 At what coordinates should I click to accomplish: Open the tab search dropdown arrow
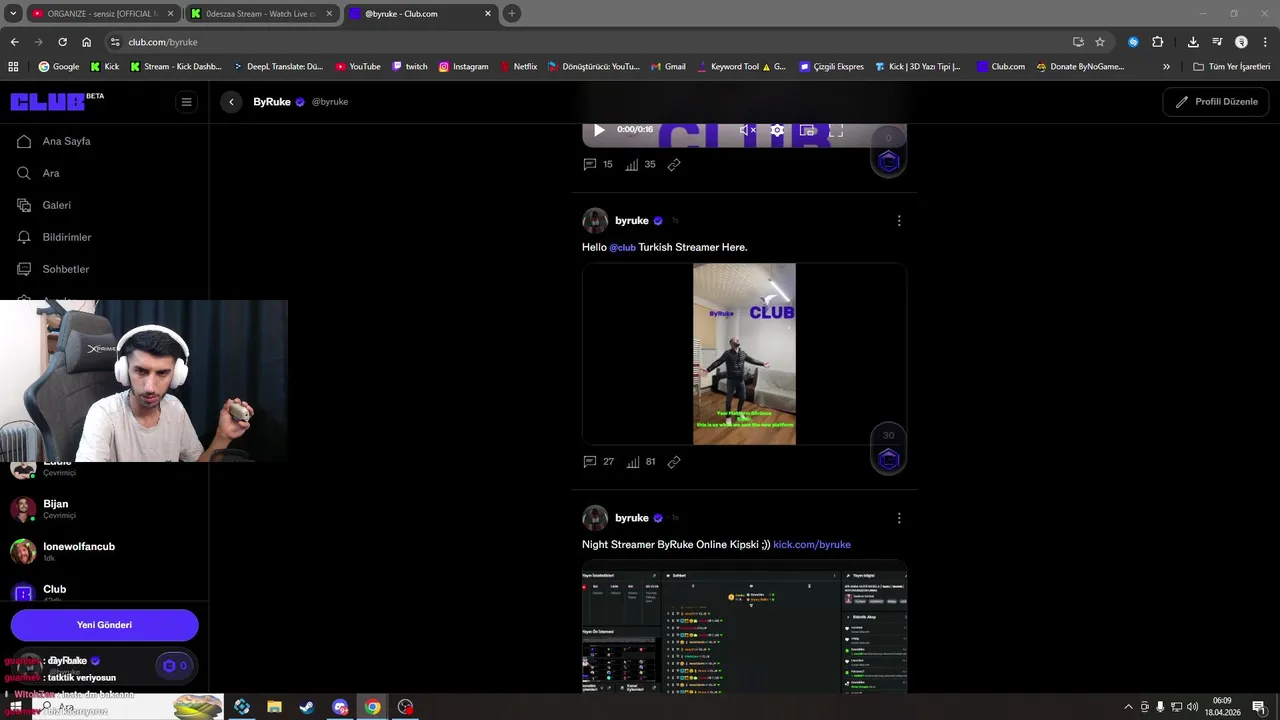(x=13, y=14)
